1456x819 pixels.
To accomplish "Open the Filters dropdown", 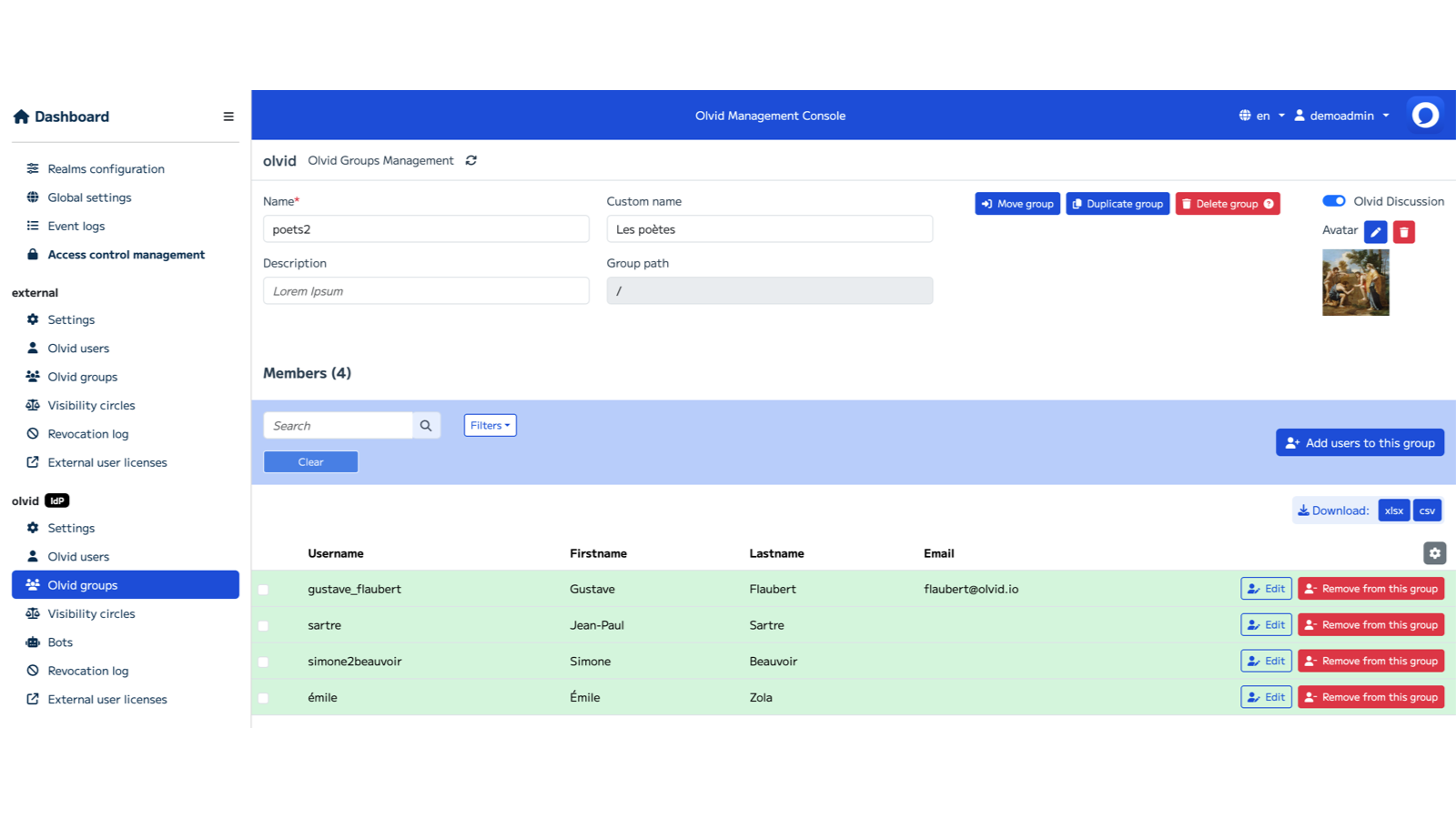I will pyautogui.click(x=490, y=425).
